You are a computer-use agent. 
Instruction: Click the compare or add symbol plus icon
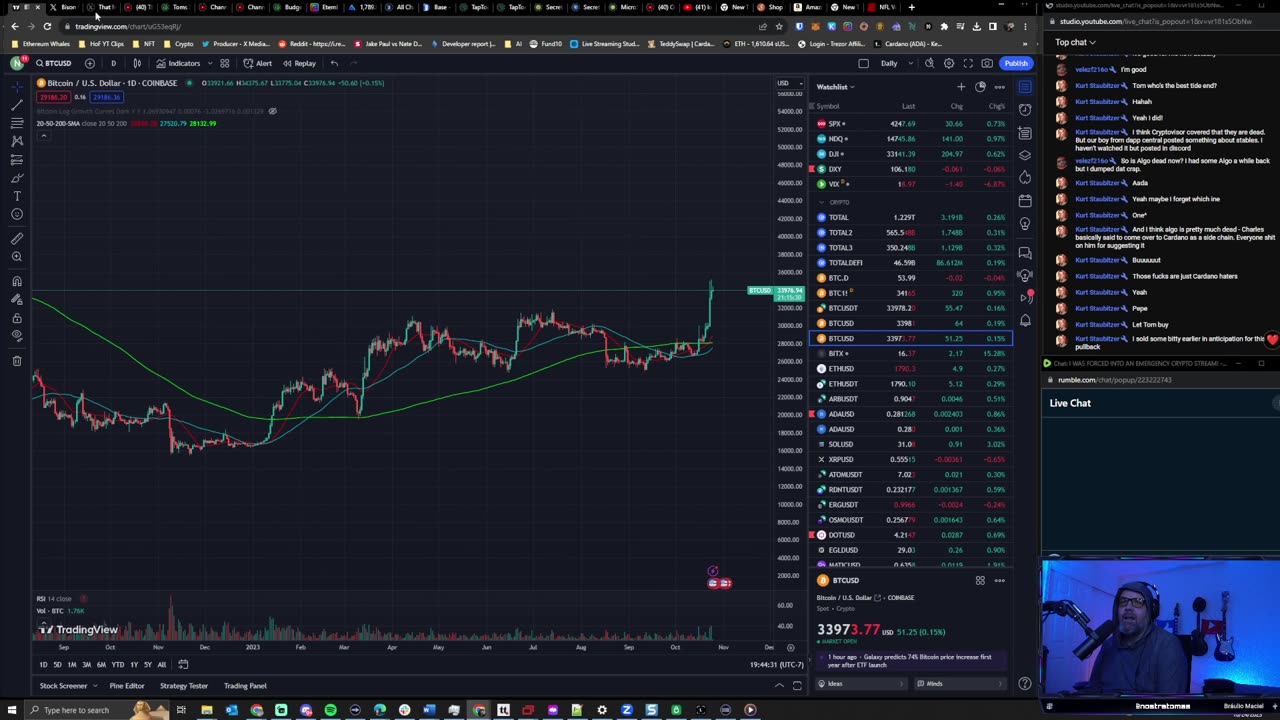pyautogui.click(x=89, y=63)
